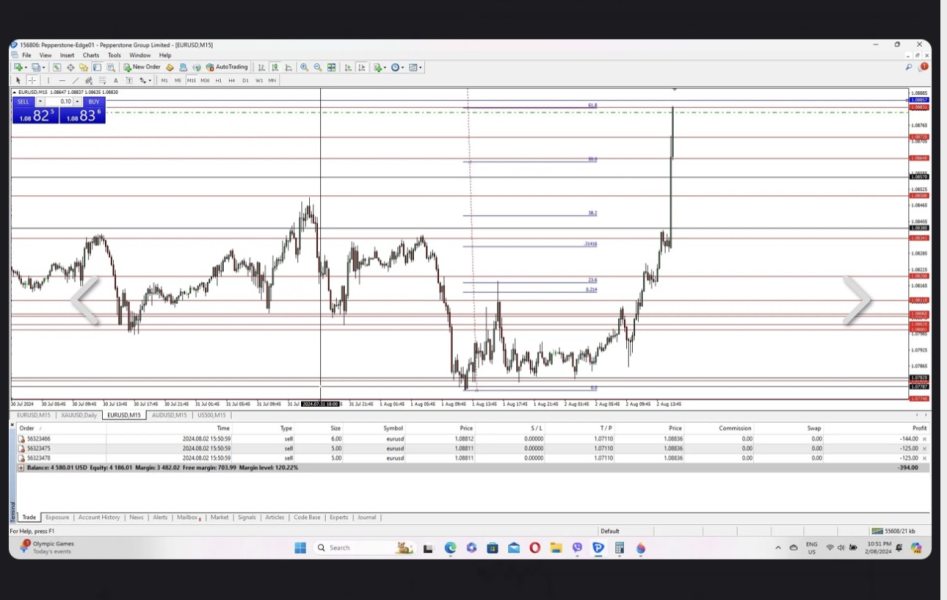Select the Equidistant Channel tool
Screen dimensions: 947x600
click(89, 80)
